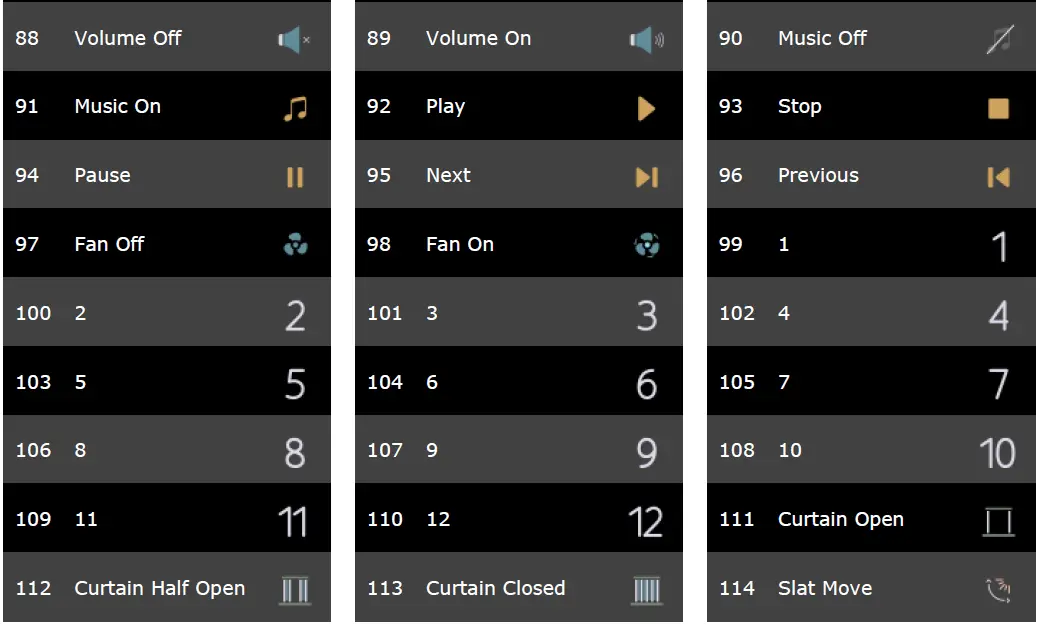Click the orange Pause bars icon

pyautogui.click(x=295, y=177)
